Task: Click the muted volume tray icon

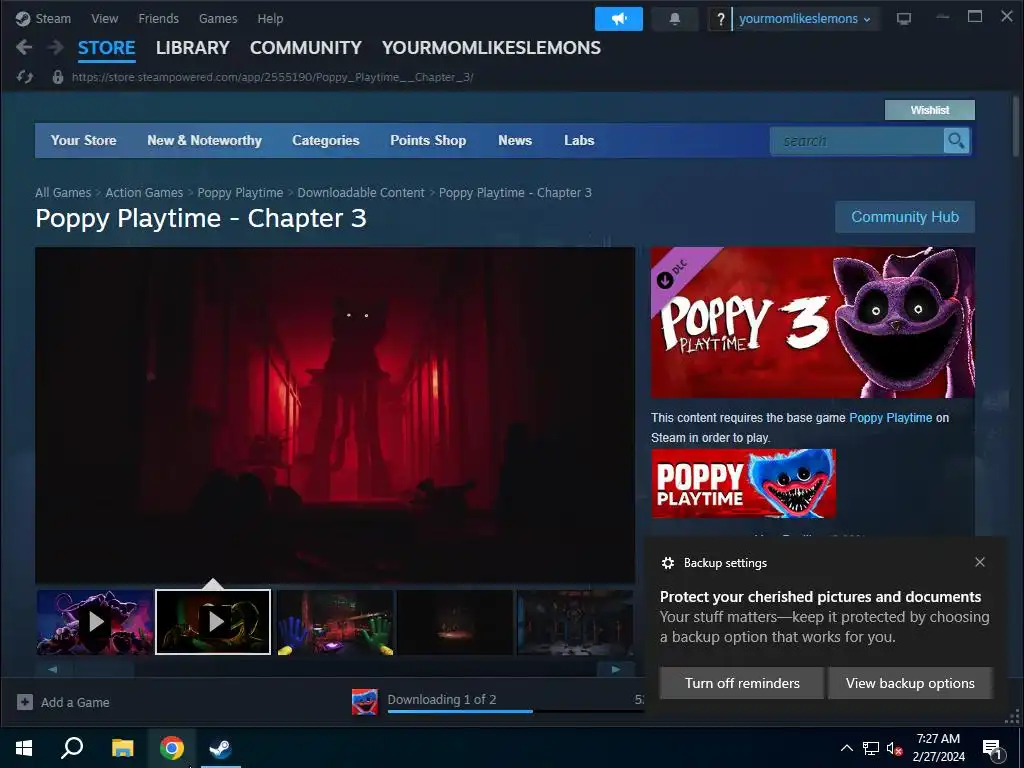Action: coord(894,748)
